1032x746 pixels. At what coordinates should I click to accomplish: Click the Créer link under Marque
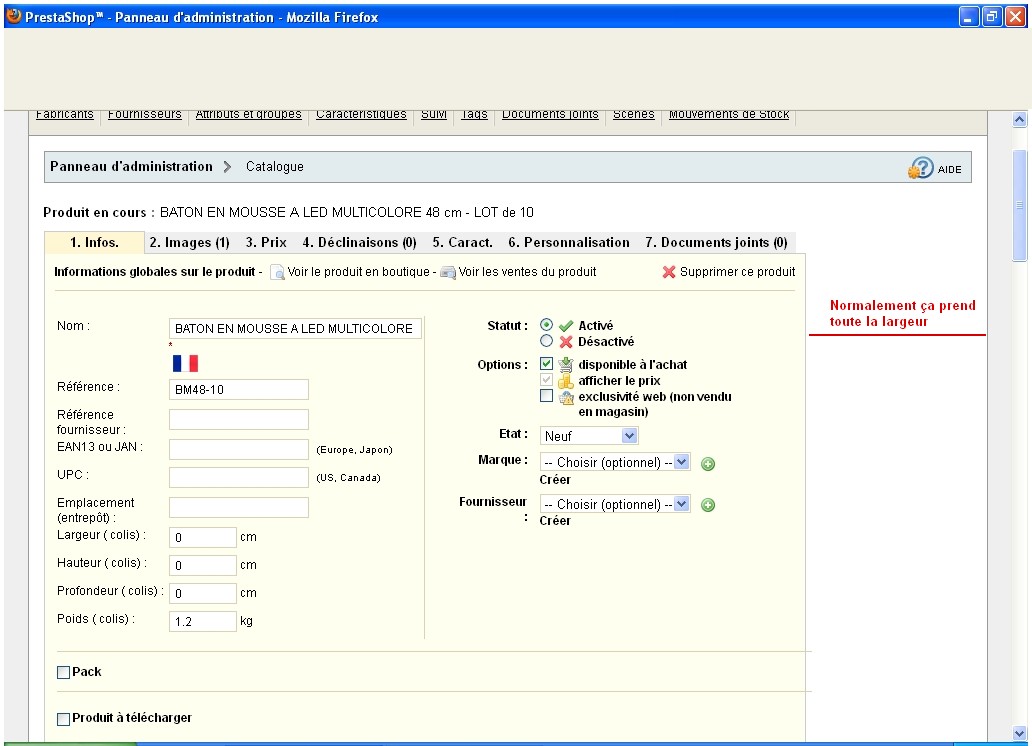pos(555,480)
